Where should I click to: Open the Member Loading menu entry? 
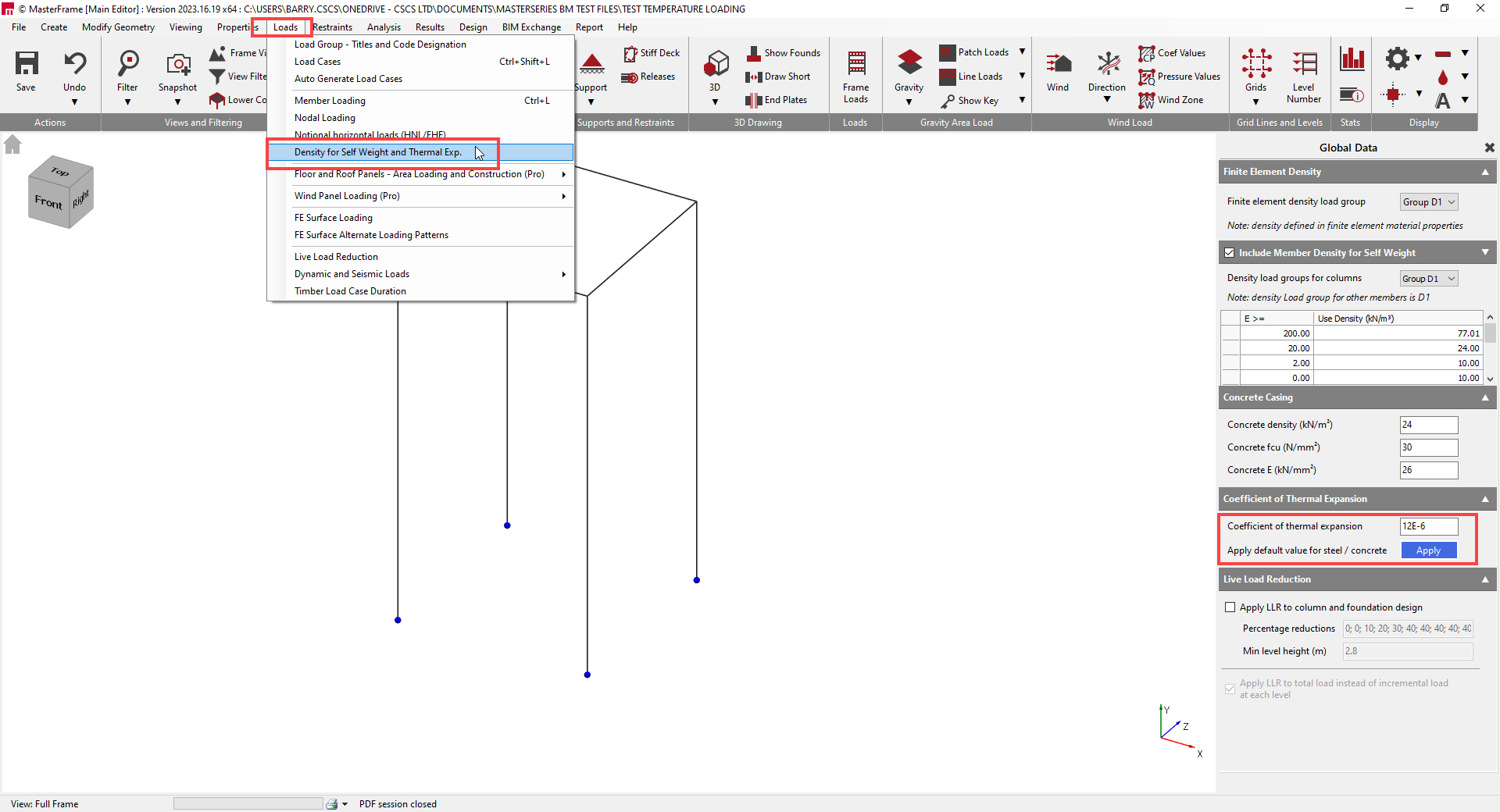(x=420, y=101)
